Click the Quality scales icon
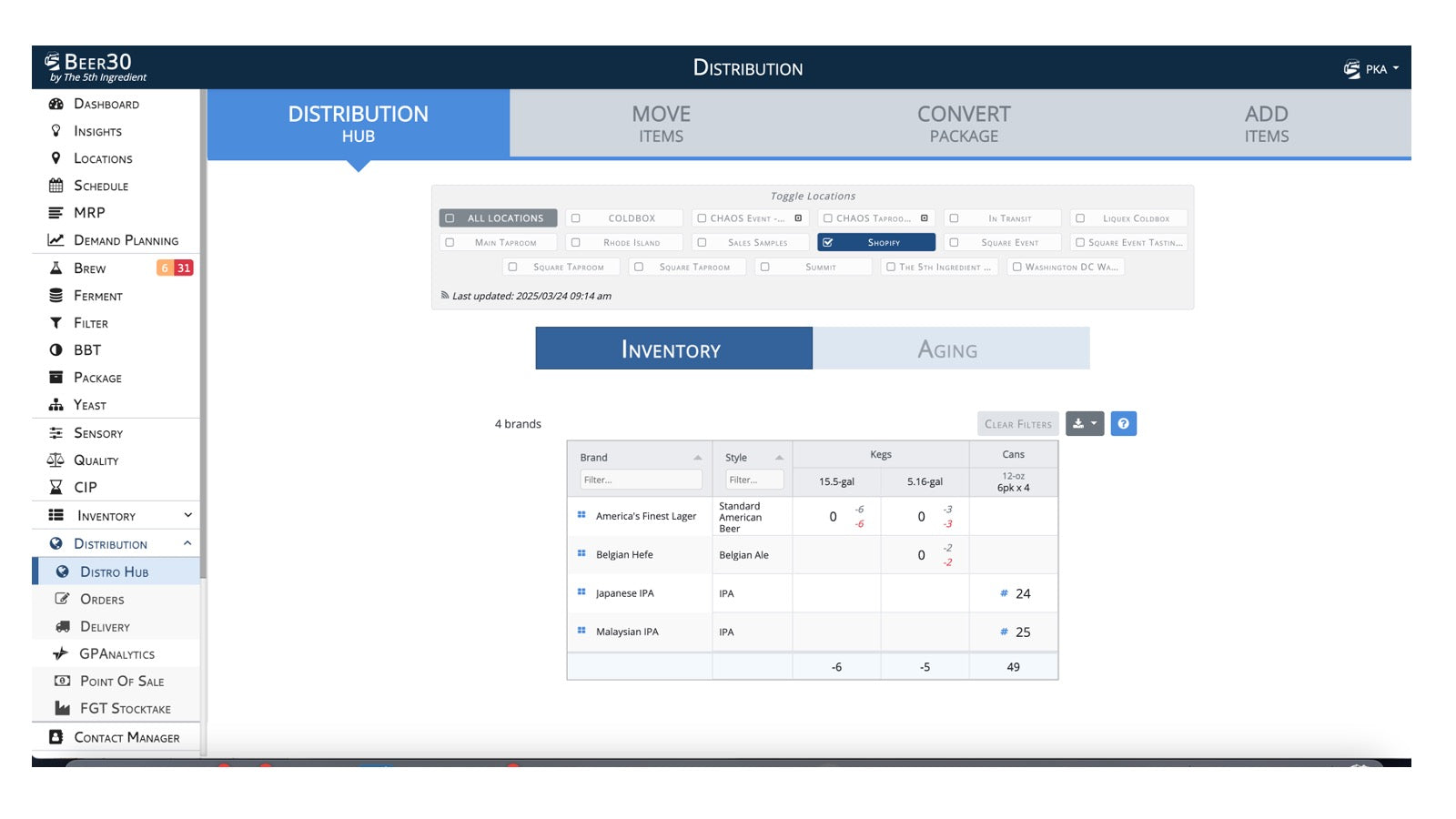This screenshot has width=1456, height=819. click(x=56, y=460)
